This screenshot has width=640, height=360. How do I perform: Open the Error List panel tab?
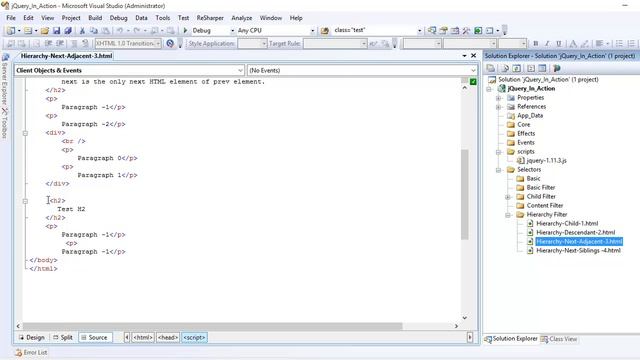click(31, 352)
